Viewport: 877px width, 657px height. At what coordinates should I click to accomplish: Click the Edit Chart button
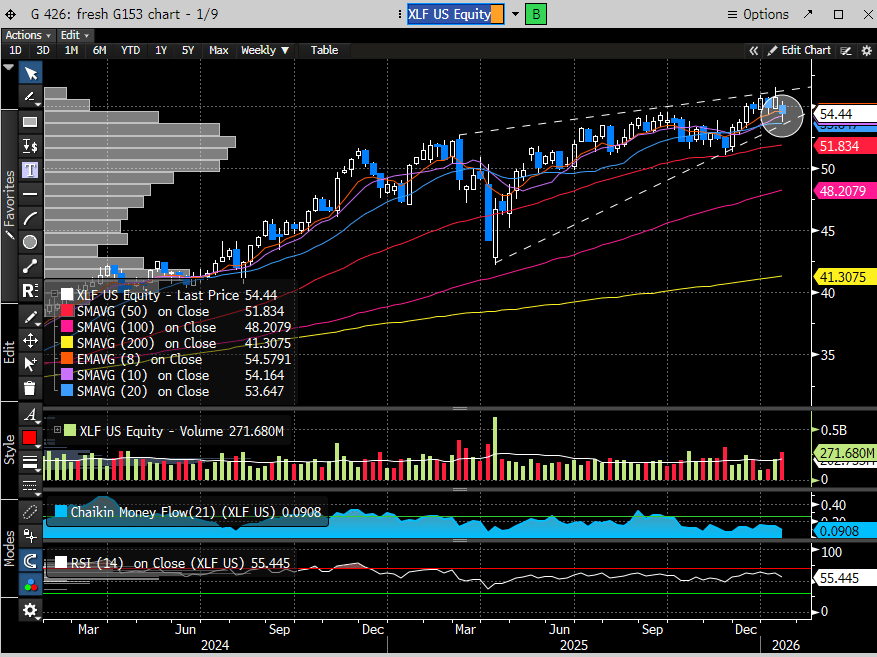point(799,50)
